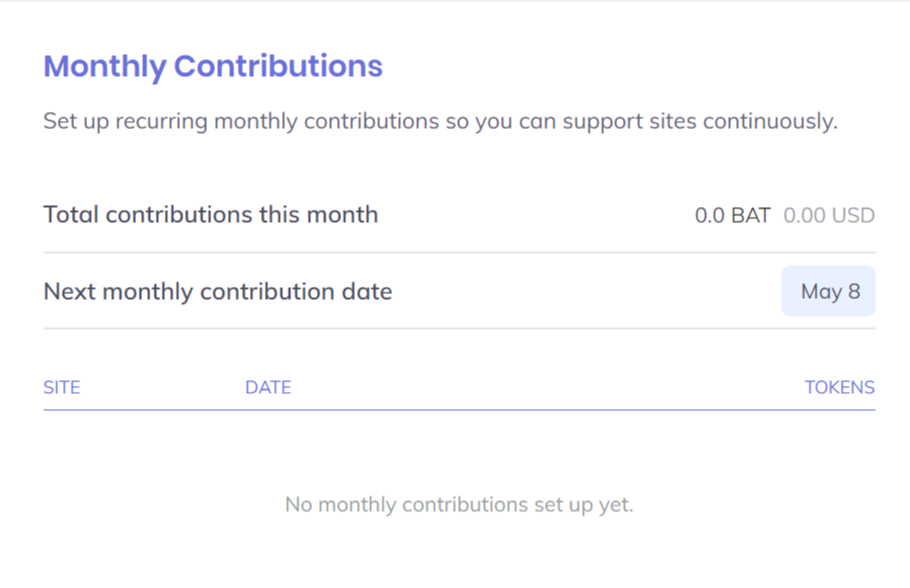
Task: Click the Next monthly contribution date label
Action: [x=218, y=292]
